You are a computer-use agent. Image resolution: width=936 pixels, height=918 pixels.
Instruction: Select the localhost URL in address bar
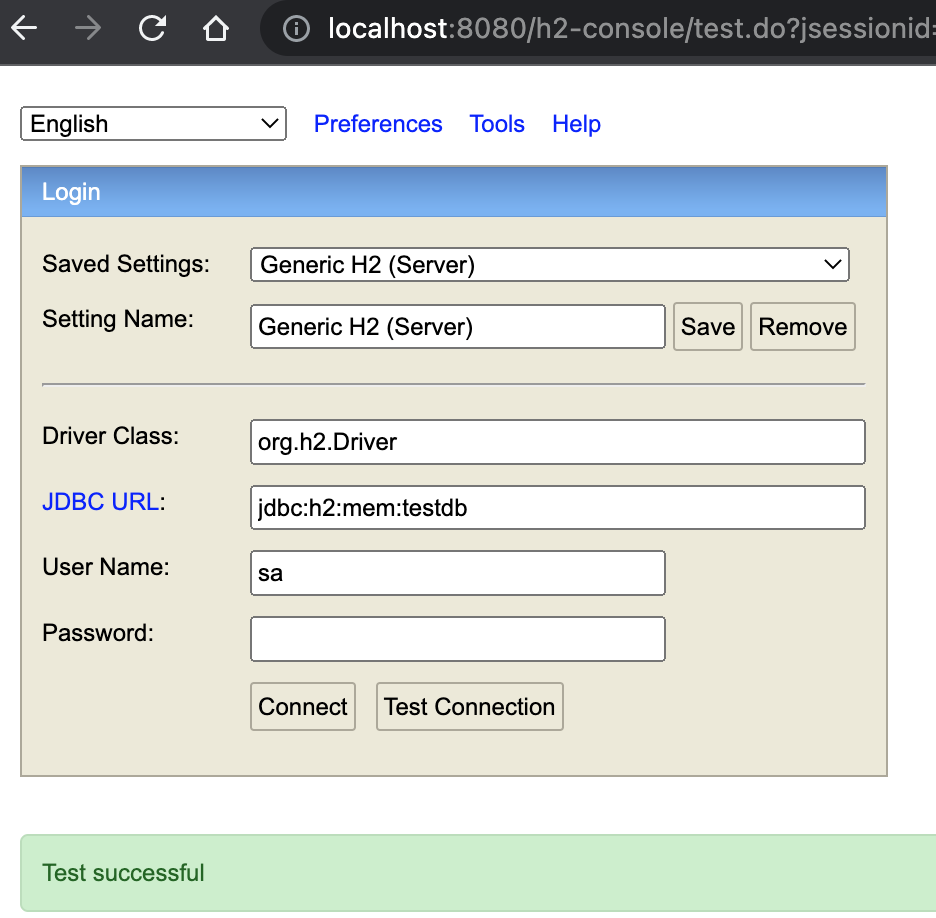click(x=632, y=28)
